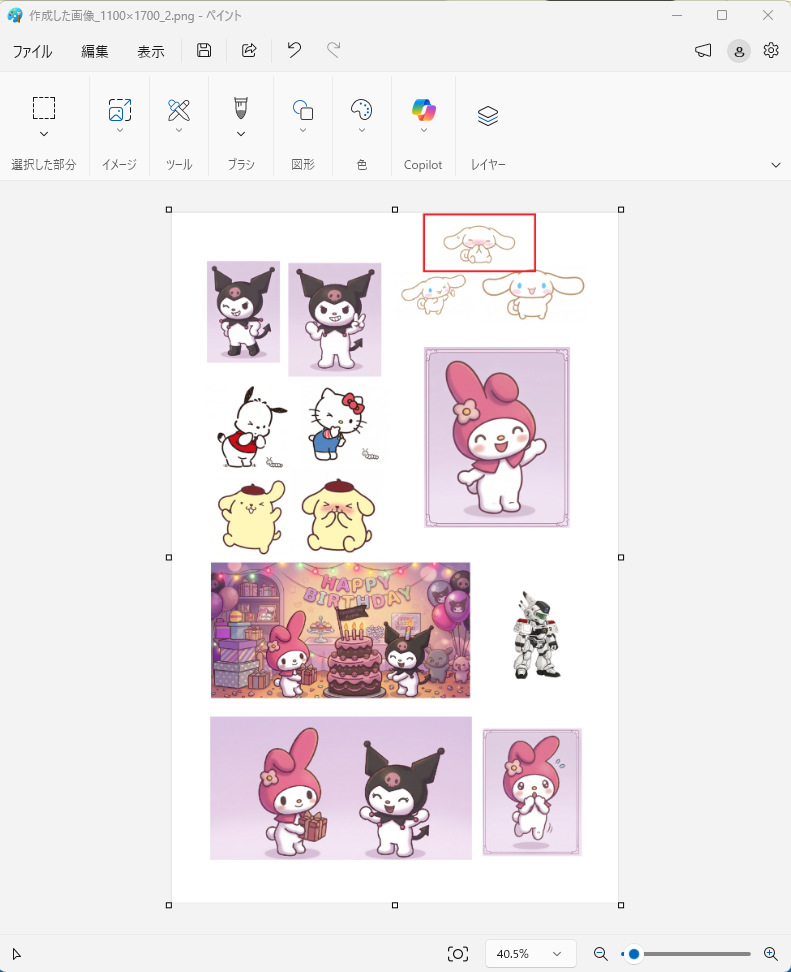Viewport: 791px width, 972px height.
Task: Open the レイヤー layers panel icon
Action: click(x=488, y=115)
